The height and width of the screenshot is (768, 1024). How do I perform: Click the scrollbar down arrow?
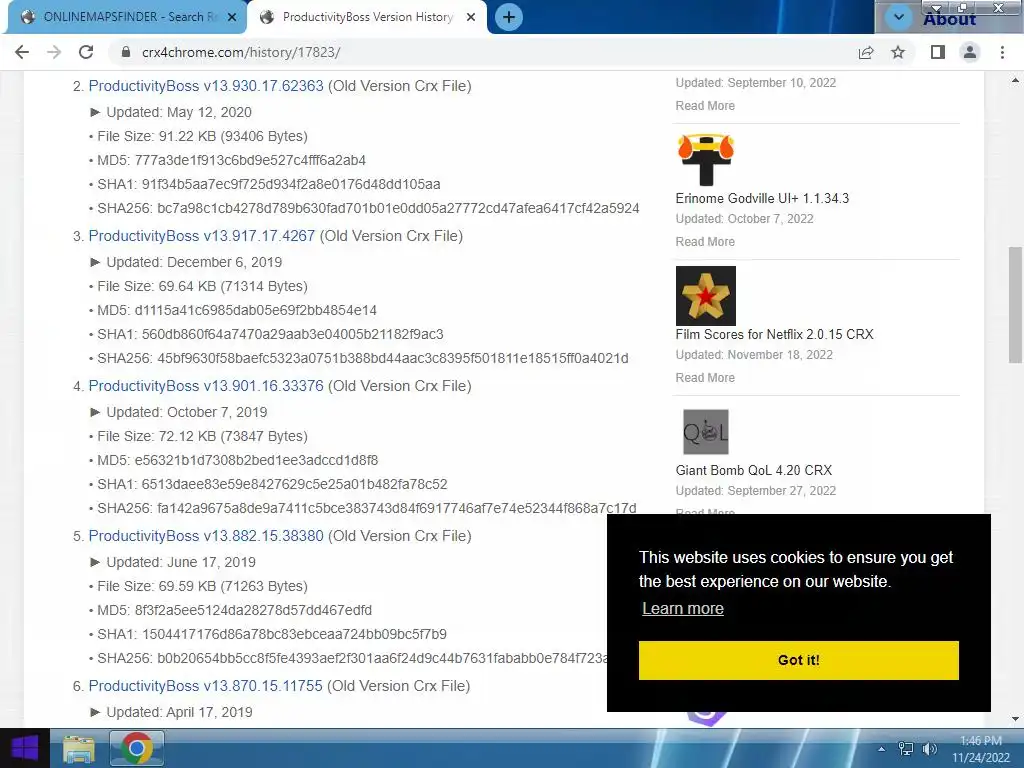pyautogui.click(x=1015, y=719)
